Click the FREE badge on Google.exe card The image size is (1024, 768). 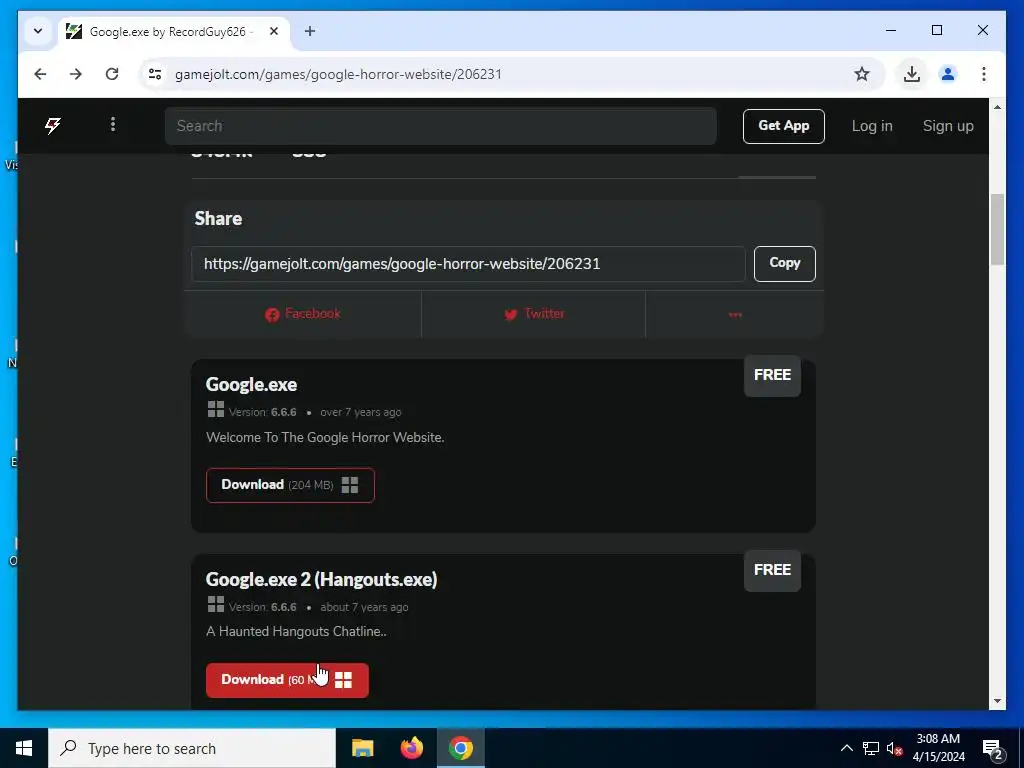(x=772, y=375)
